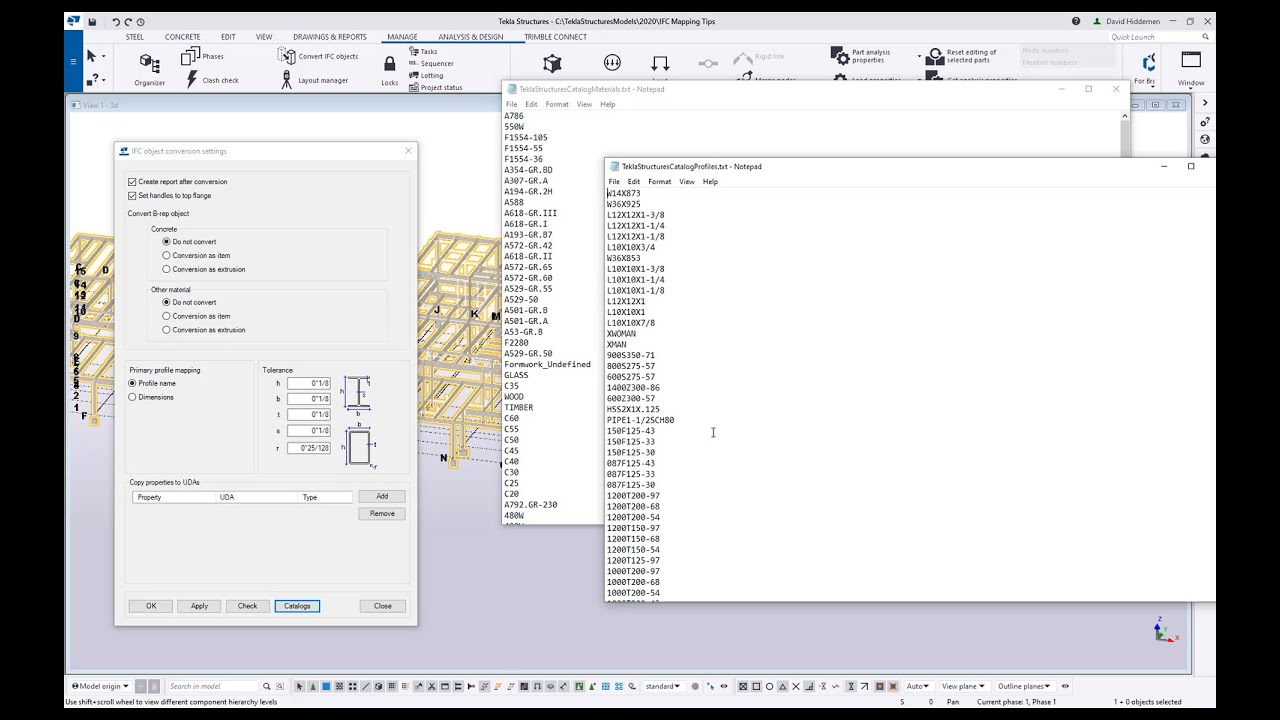1280x720 pixels.
Task: Open the Sequencer tool
Action: coord(431,63)
